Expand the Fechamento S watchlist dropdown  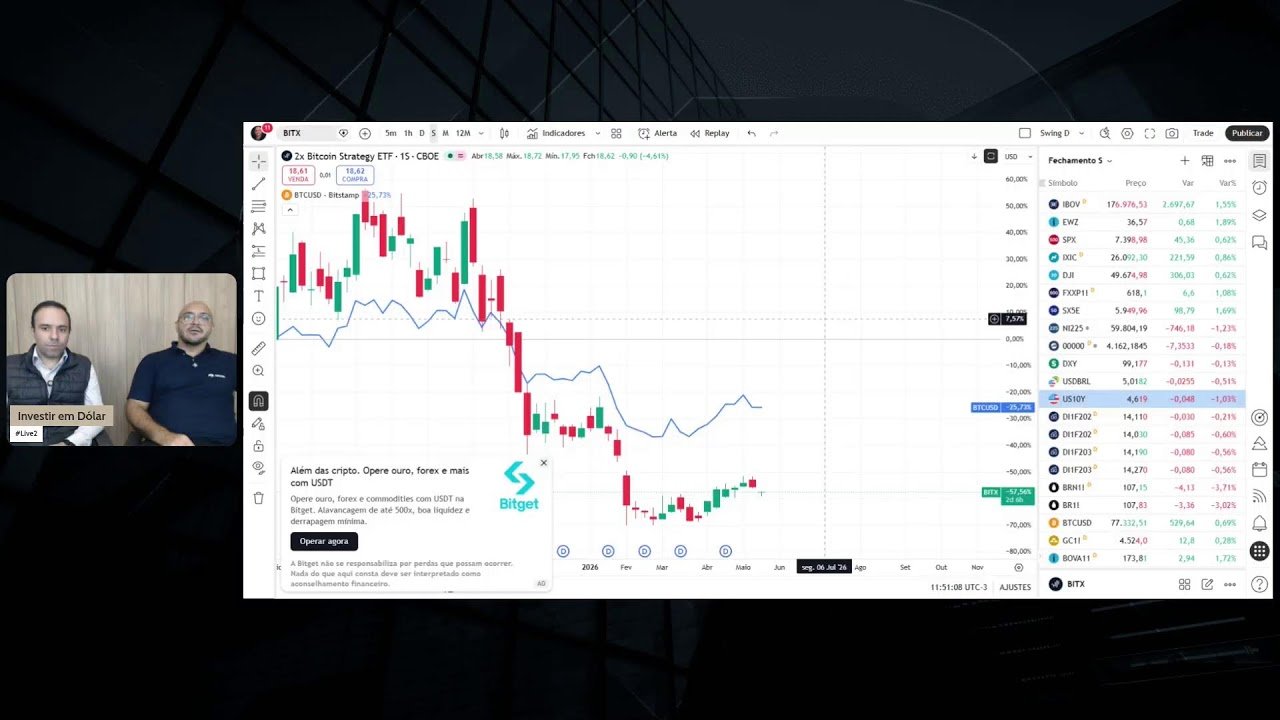point(1080,161)
